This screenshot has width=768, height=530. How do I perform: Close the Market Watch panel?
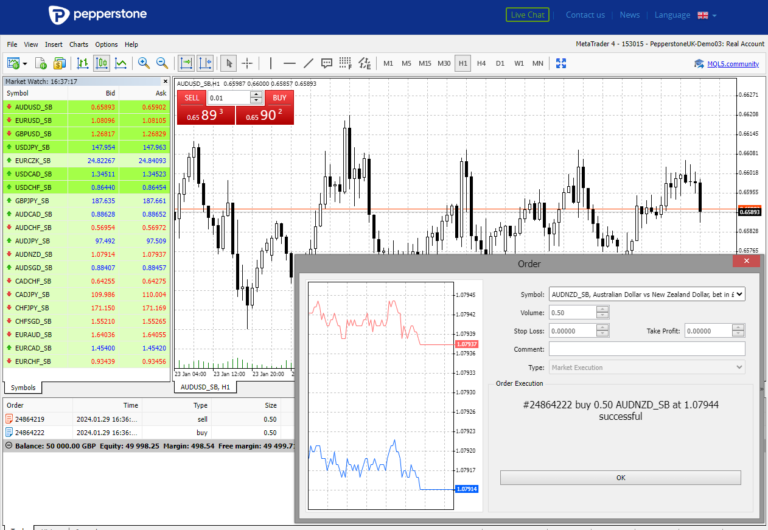(x=165, y=81)
